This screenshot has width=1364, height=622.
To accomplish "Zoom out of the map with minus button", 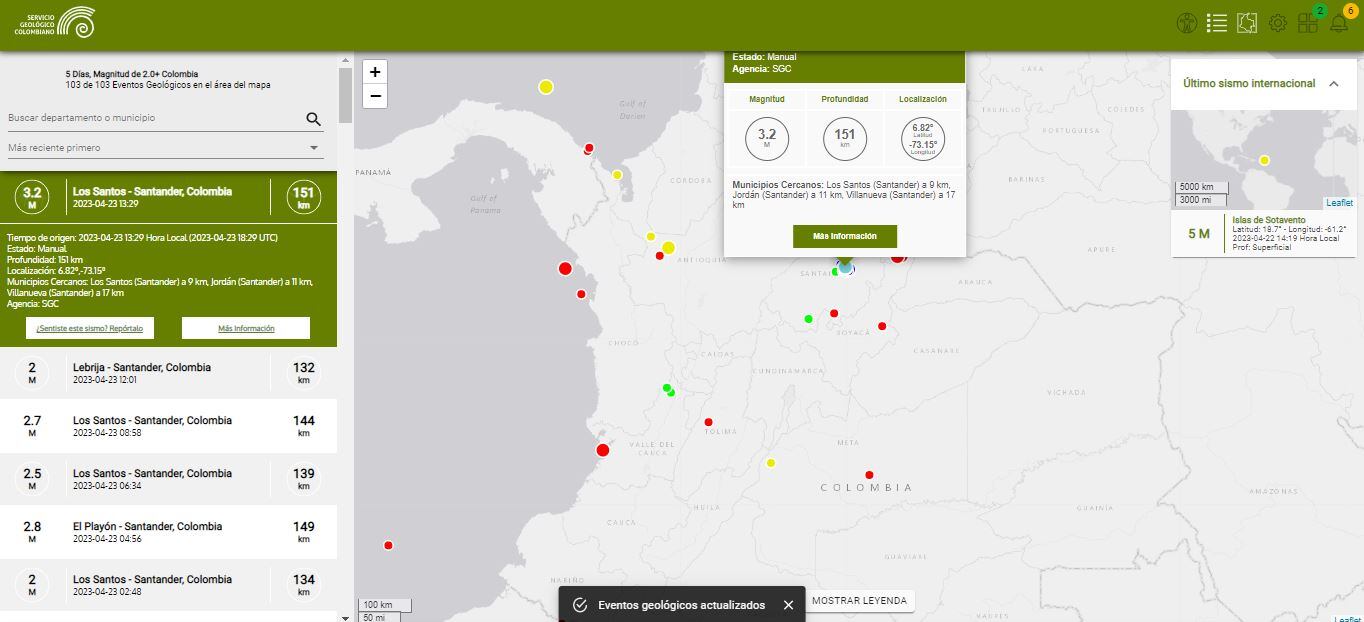I will 375,97.
